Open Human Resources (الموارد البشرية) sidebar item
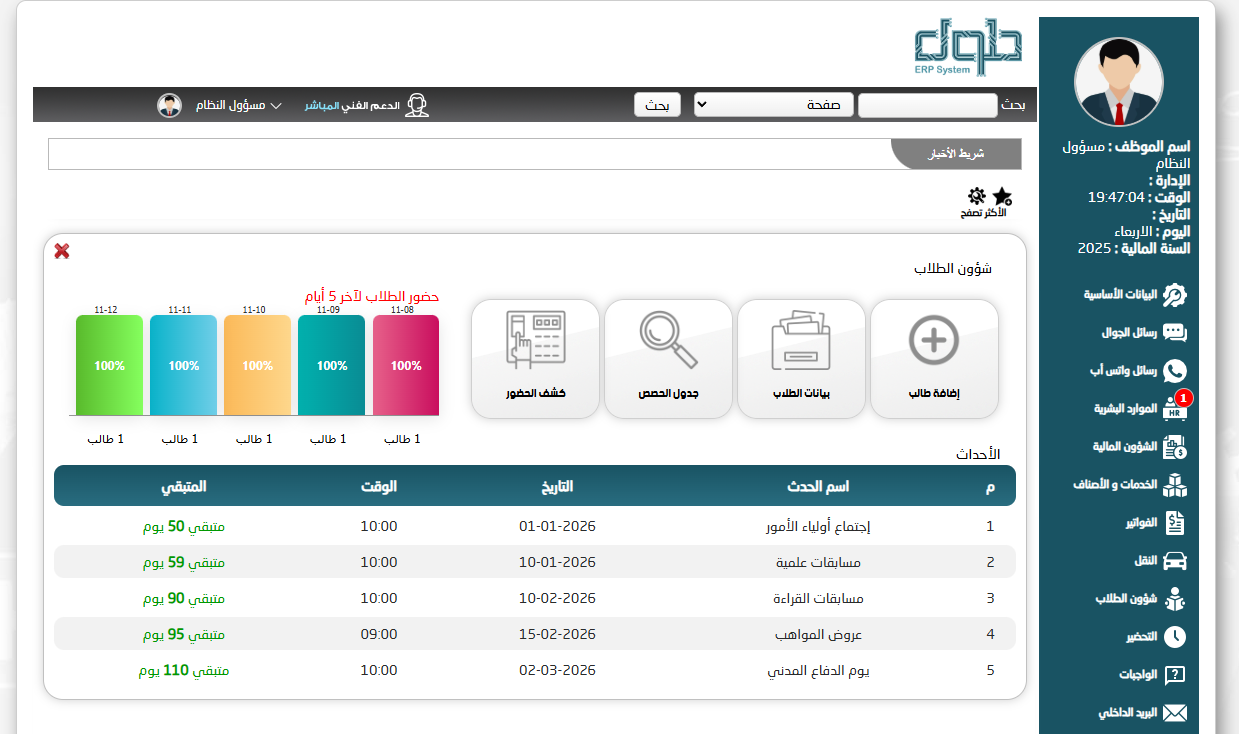The image size is (1239, 734). (1135, 408)
